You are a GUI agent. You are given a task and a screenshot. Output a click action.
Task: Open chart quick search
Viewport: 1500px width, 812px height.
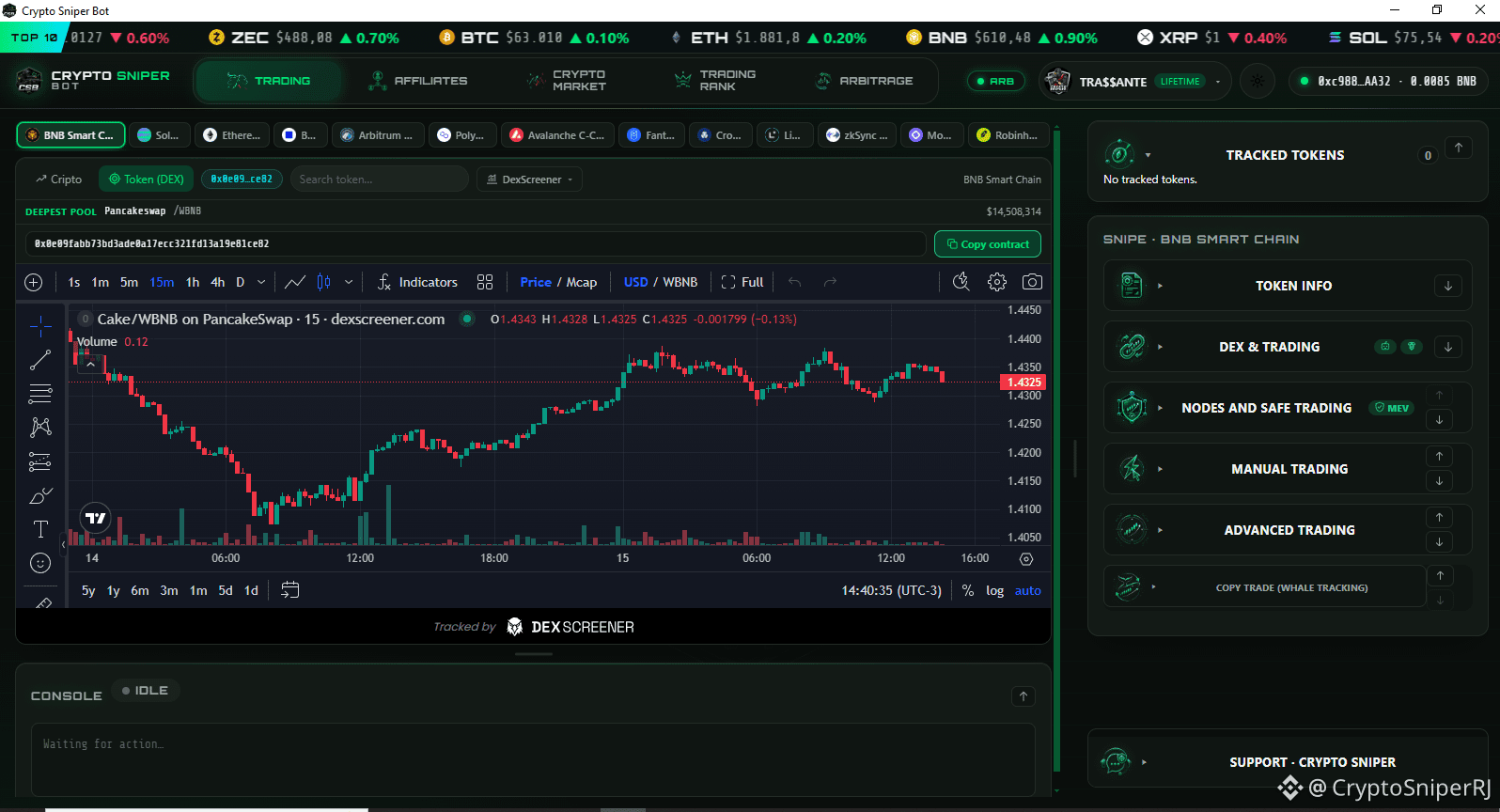pyautogui.click(x=961, y=282)
